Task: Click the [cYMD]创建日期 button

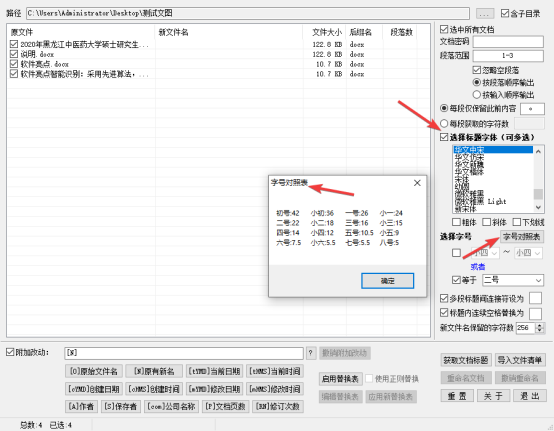Action: tap(94, 389)
